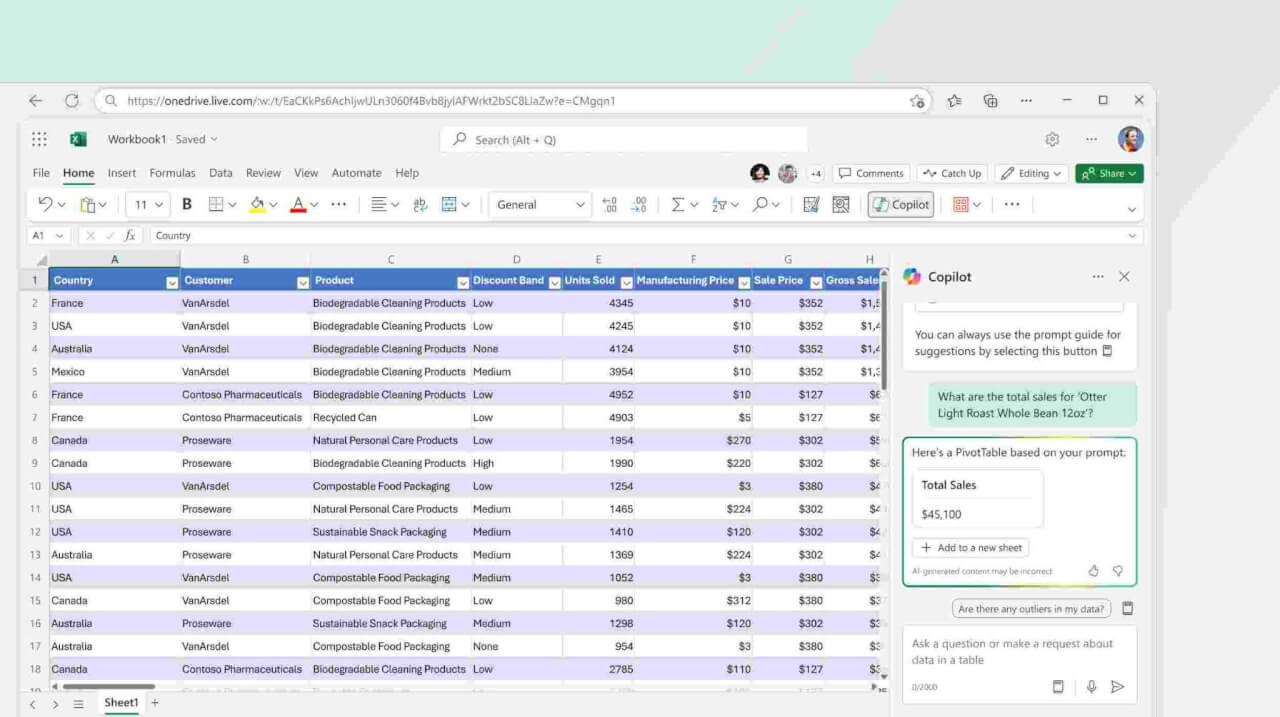Open the settings gear icon
The image size is (1280, 717).
point(1052,139)
